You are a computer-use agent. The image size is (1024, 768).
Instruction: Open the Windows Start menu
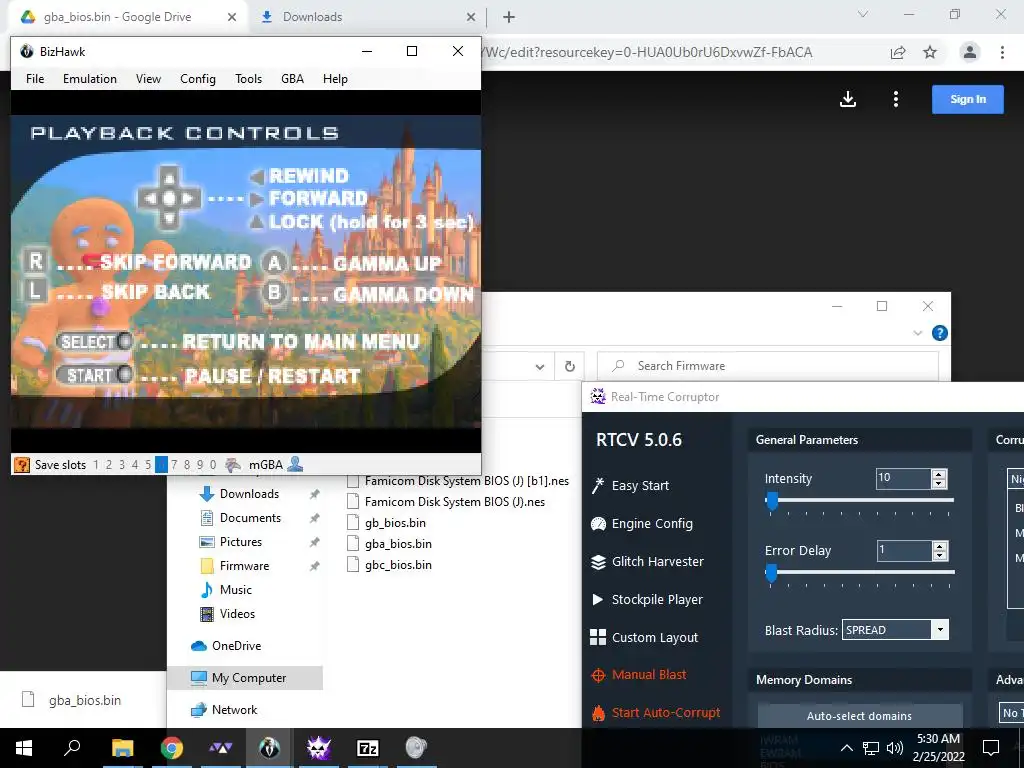pos(24,748)
